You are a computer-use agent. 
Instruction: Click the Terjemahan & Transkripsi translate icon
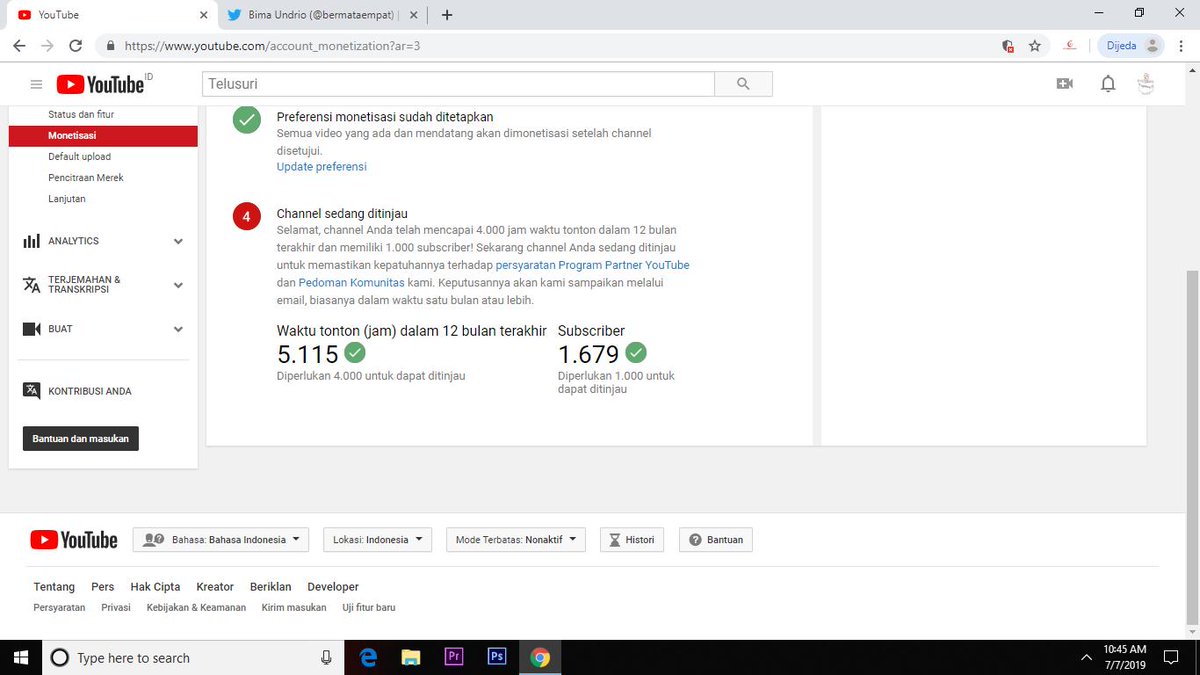coord(32,285)
